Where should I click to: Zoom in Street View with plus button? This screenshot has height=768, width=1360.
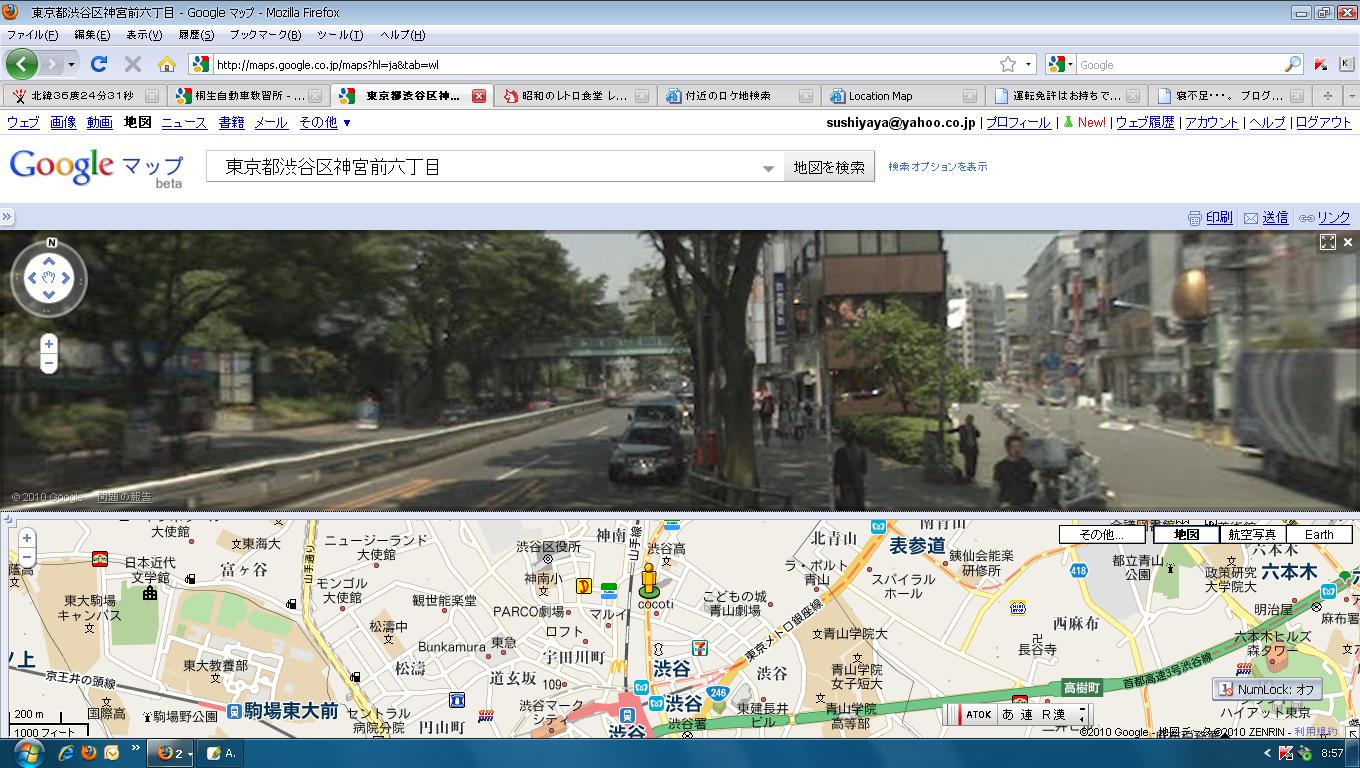pyautogui.click(x=48, y=343)
